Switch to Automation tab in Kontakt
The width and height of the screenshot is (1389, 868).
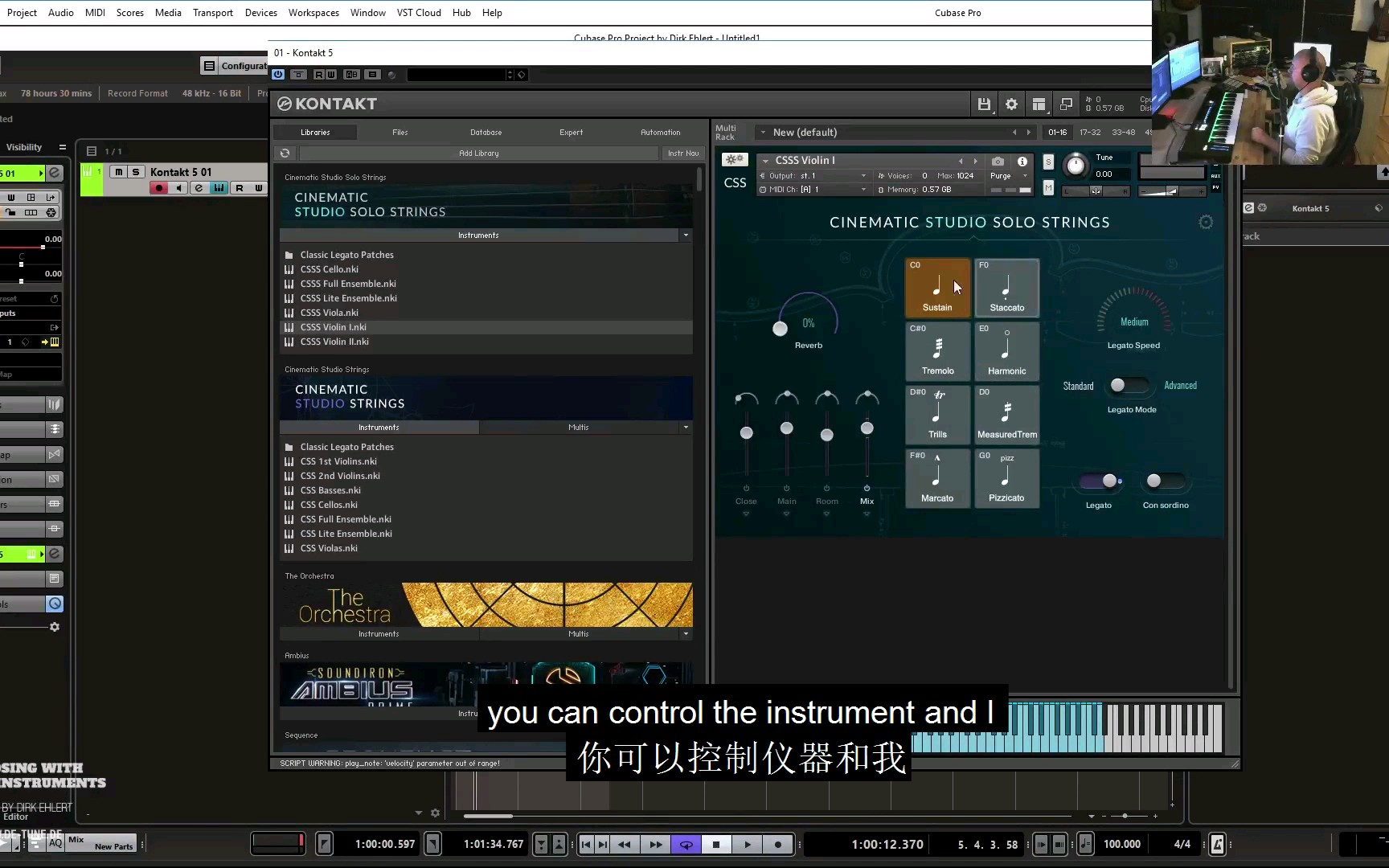[x=661, y=132]
